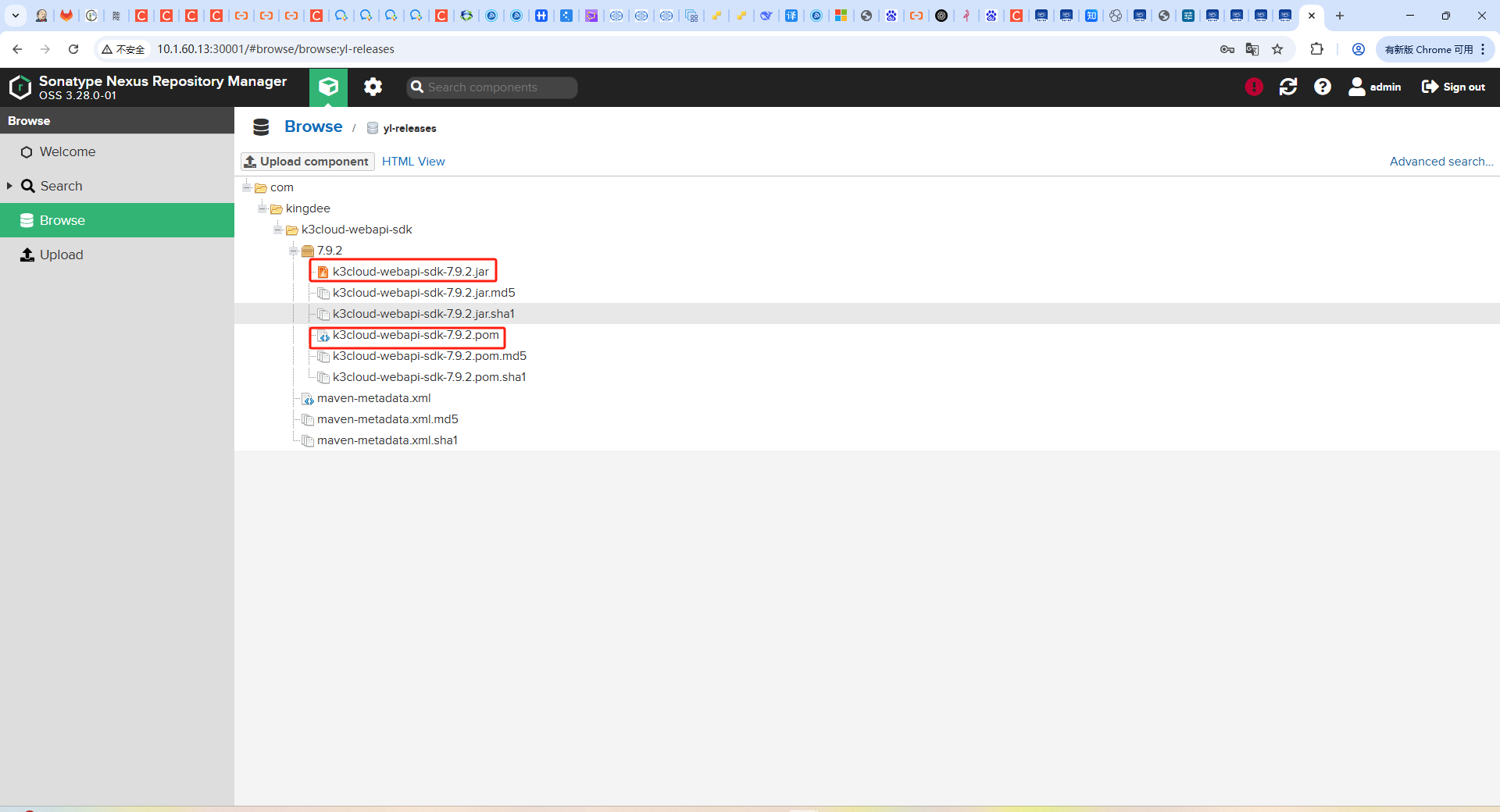The width and height of the screenshot is (1500, 812).
Task: Select k3cloud-webapi-sdk-7.9.2.pom.md5 file
Action: tap(430, 356)
